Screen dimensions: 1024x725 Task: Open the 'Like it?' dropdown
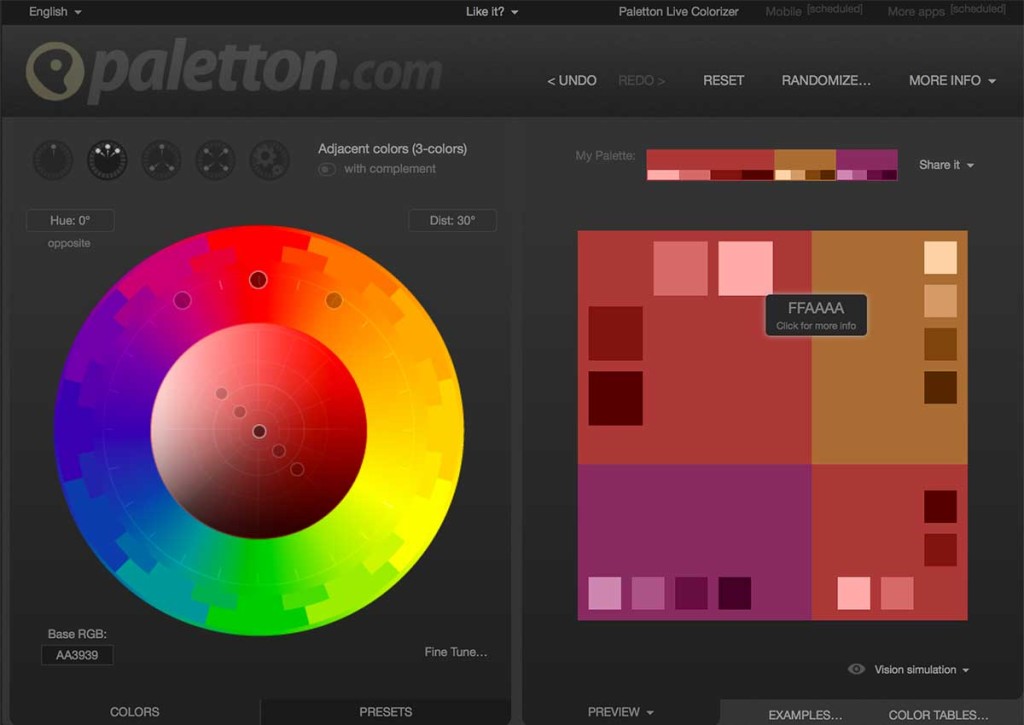point(492,12)
